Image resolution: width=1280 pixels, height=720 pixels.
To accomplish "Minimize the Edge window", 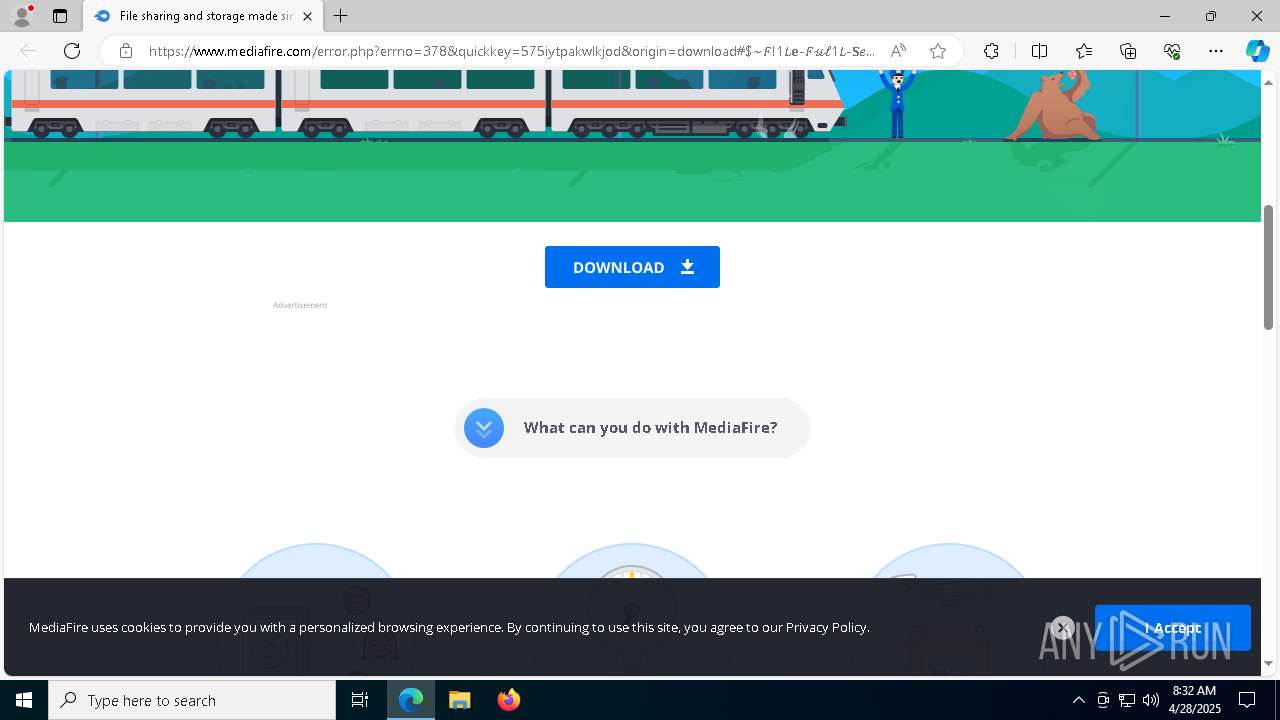I will [x=1164, y=16].
